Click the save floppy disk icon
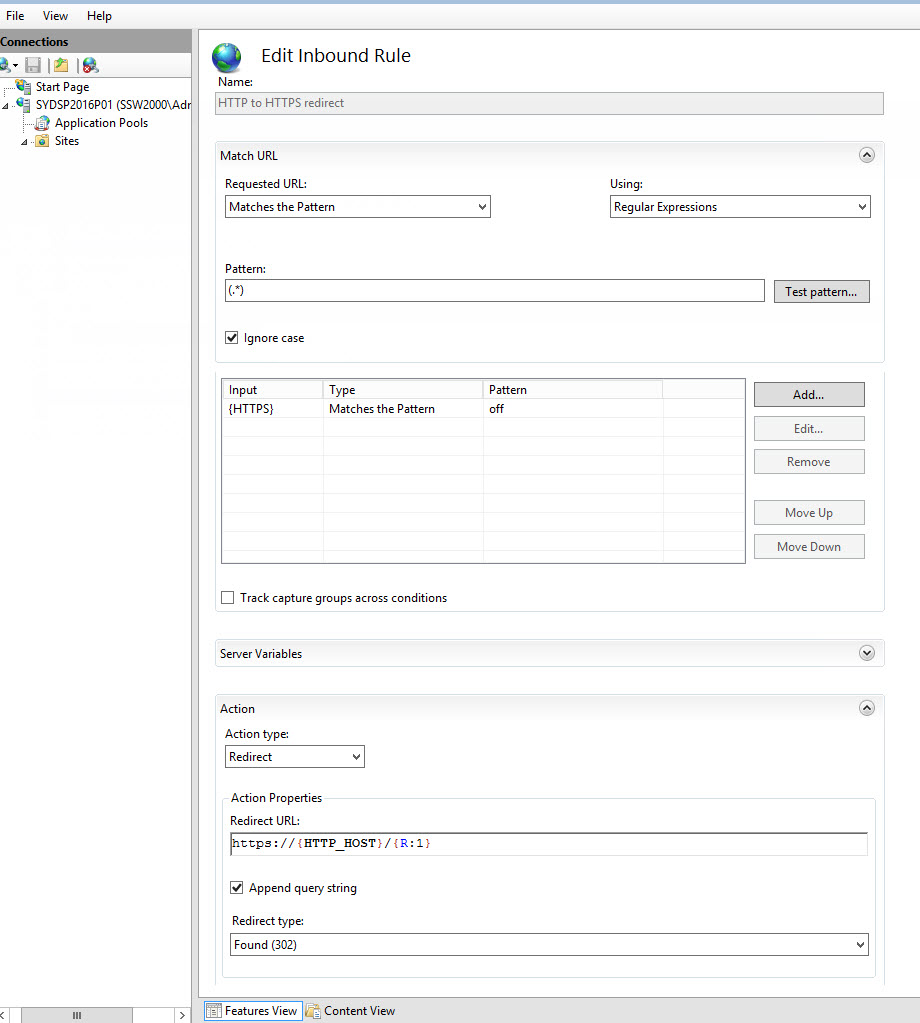This screenshot has height=1023, width=920. coord(33,65)
